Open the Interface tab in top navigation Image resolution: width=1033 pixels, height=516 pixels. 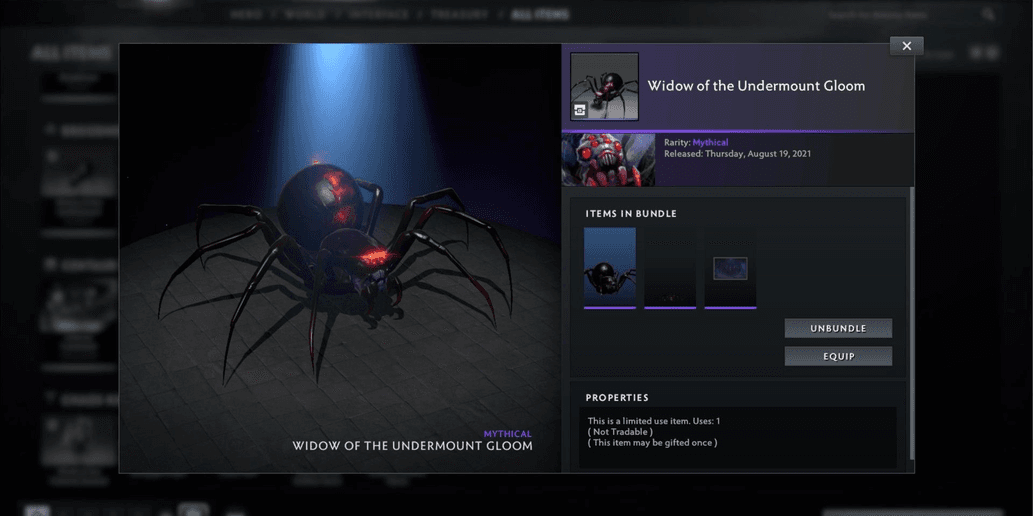click(379, 15)
